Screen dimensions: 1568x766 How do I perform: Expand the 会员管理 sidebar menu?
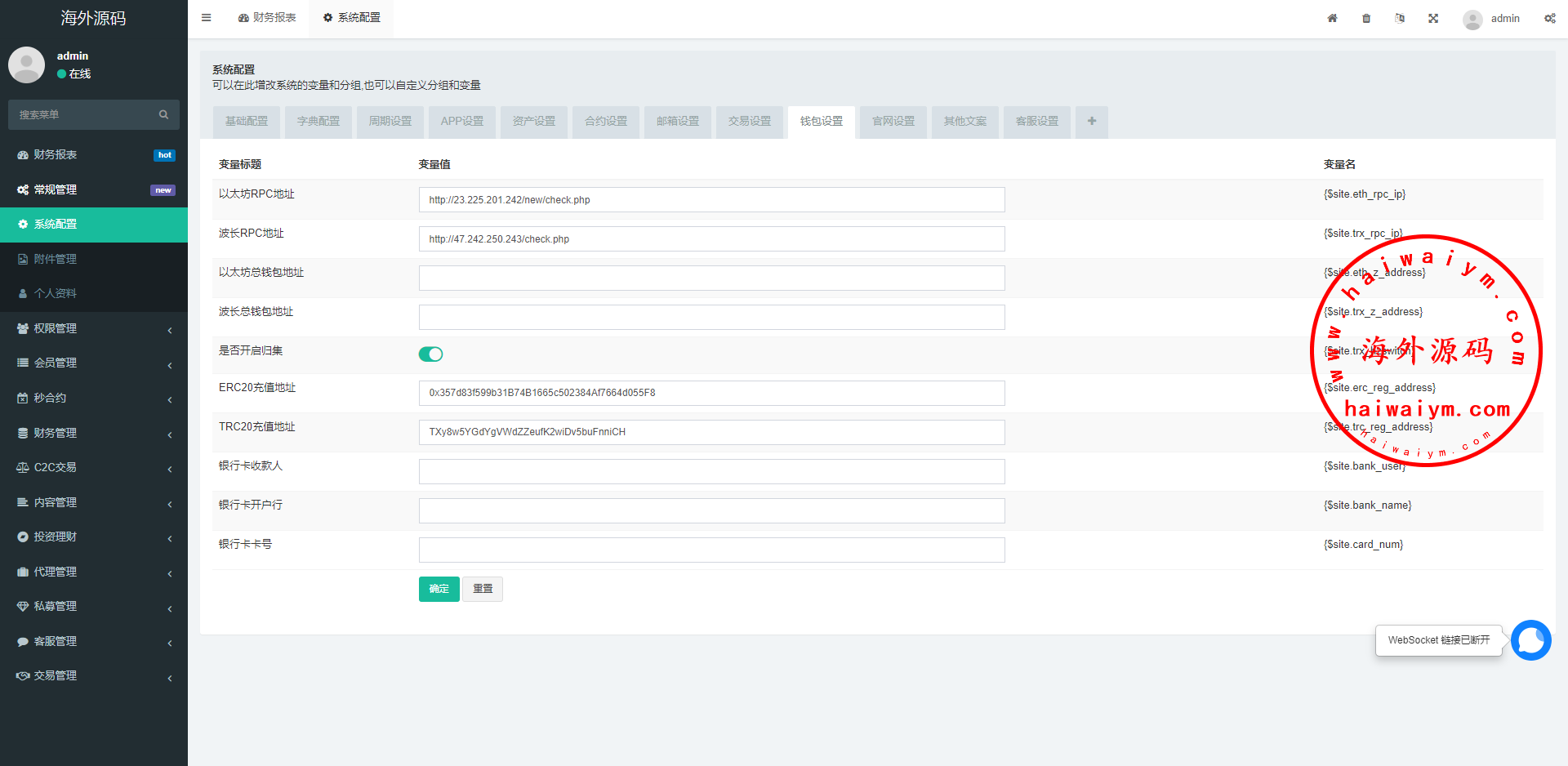pos(94,363)
